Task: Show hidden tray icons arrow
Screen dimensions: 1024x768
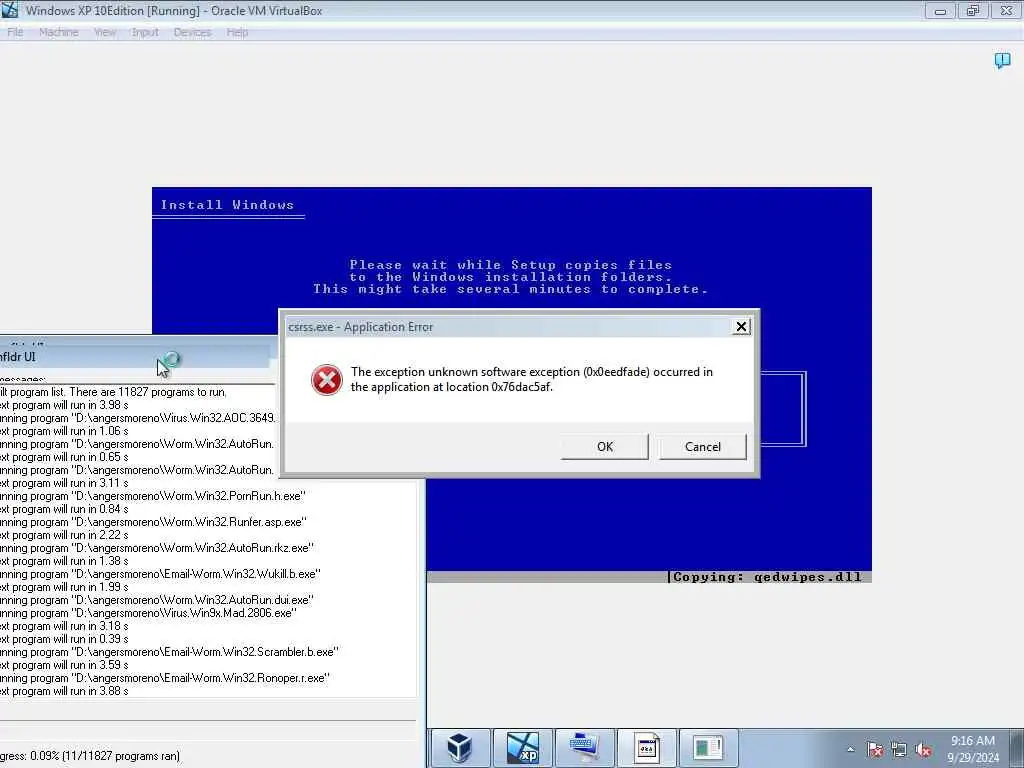Action: pos(850,750)
